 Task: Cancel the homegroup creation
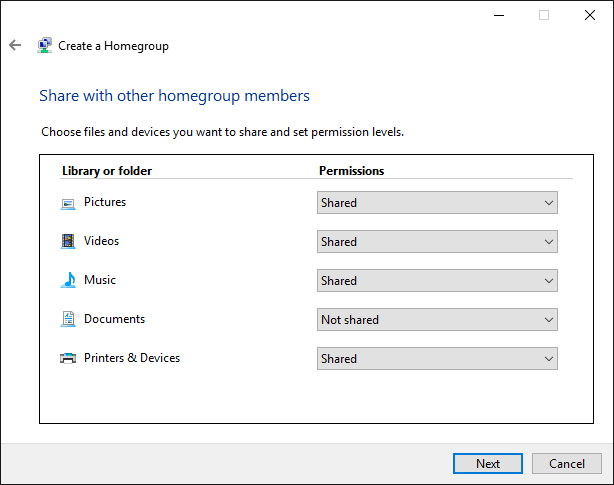coord(567,463)
